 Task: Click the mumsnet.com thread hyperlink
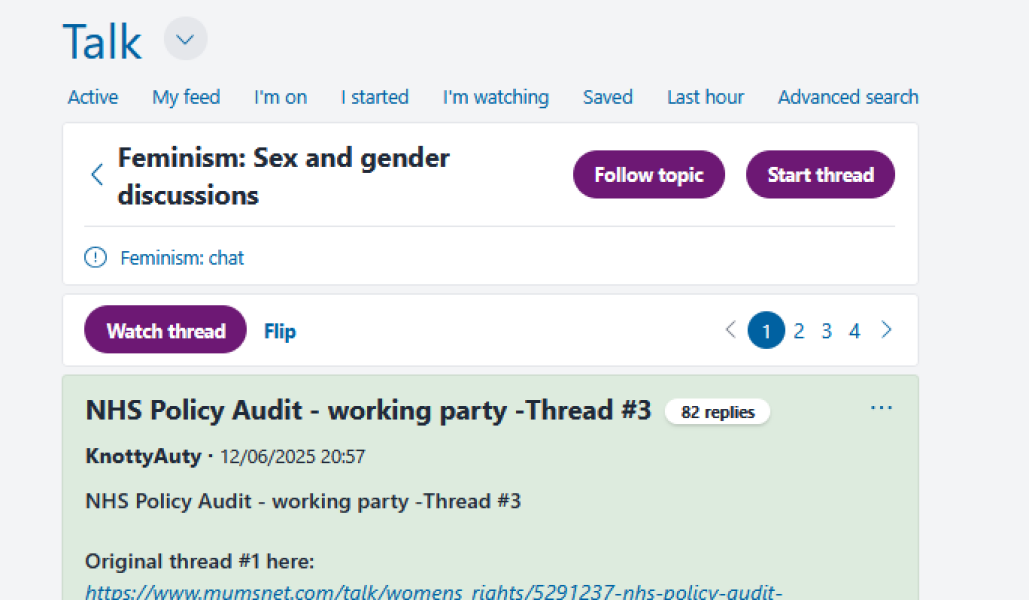pos(434,590)
